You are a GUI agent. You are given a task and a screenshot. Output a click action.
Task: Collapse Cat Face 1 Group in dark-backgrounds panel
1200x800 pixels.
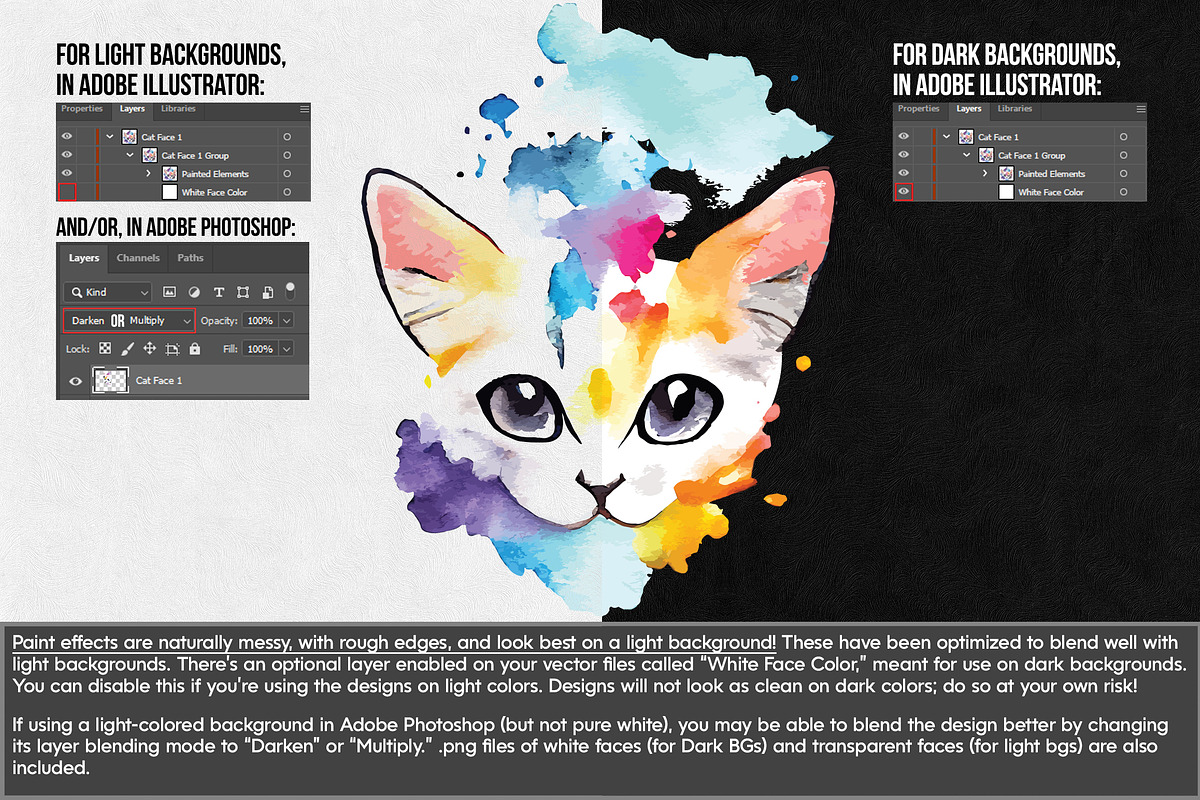pos(967,155)
